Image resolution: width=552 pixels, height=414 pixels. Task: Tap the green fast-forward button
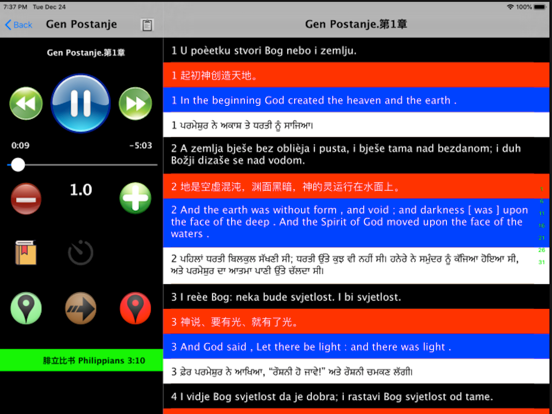click(136, 104)
